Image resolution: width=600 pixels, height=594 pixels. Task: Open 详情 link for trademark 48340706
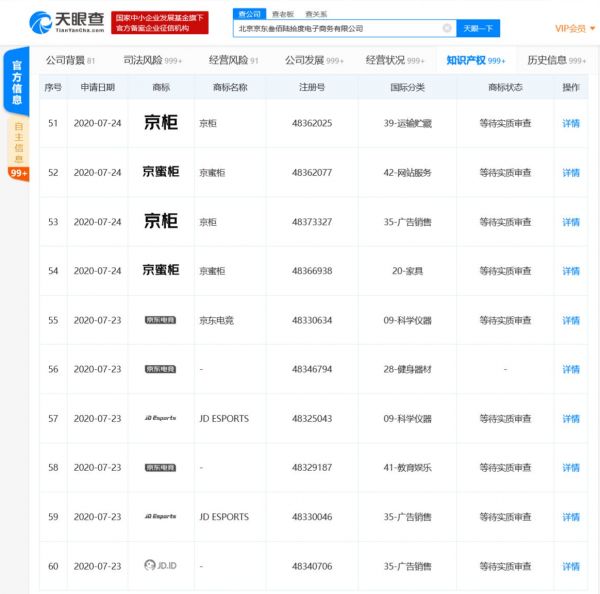point(570,567)
